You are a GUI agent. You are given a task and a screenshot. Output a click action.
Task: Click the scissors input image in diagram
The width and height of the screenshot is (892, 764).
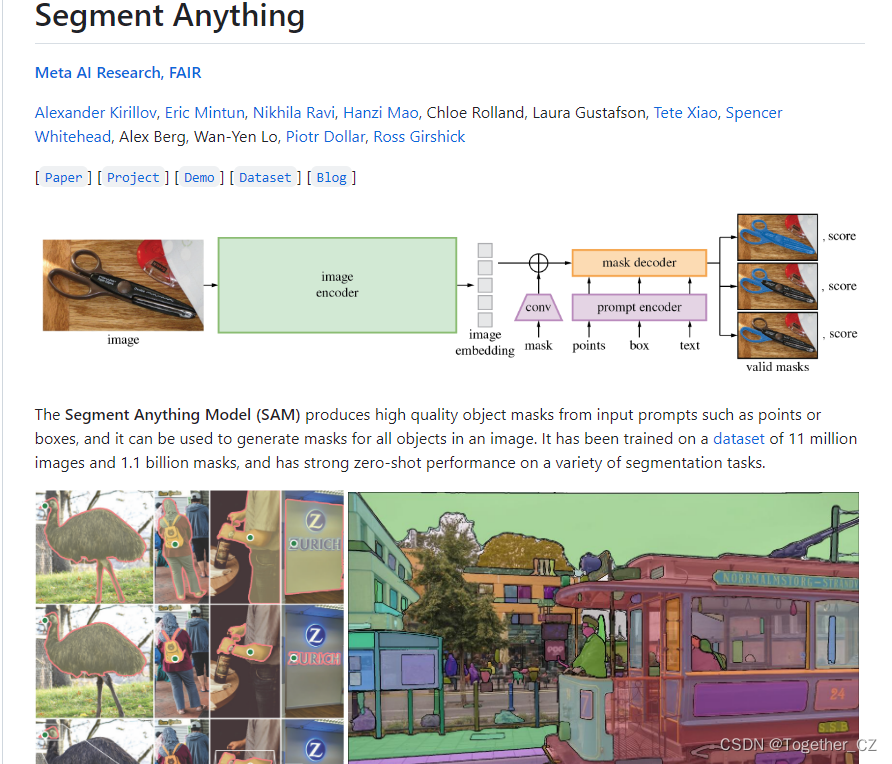pos(123,285)
